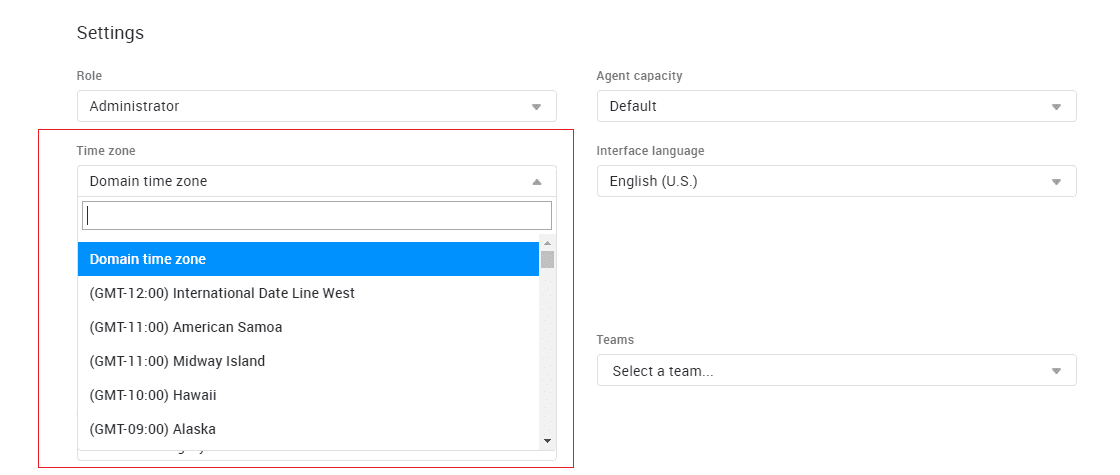Click the Time zone field's selected value
The width and height of the screenshot is (1120, 475).
click(x=149, y=181)
